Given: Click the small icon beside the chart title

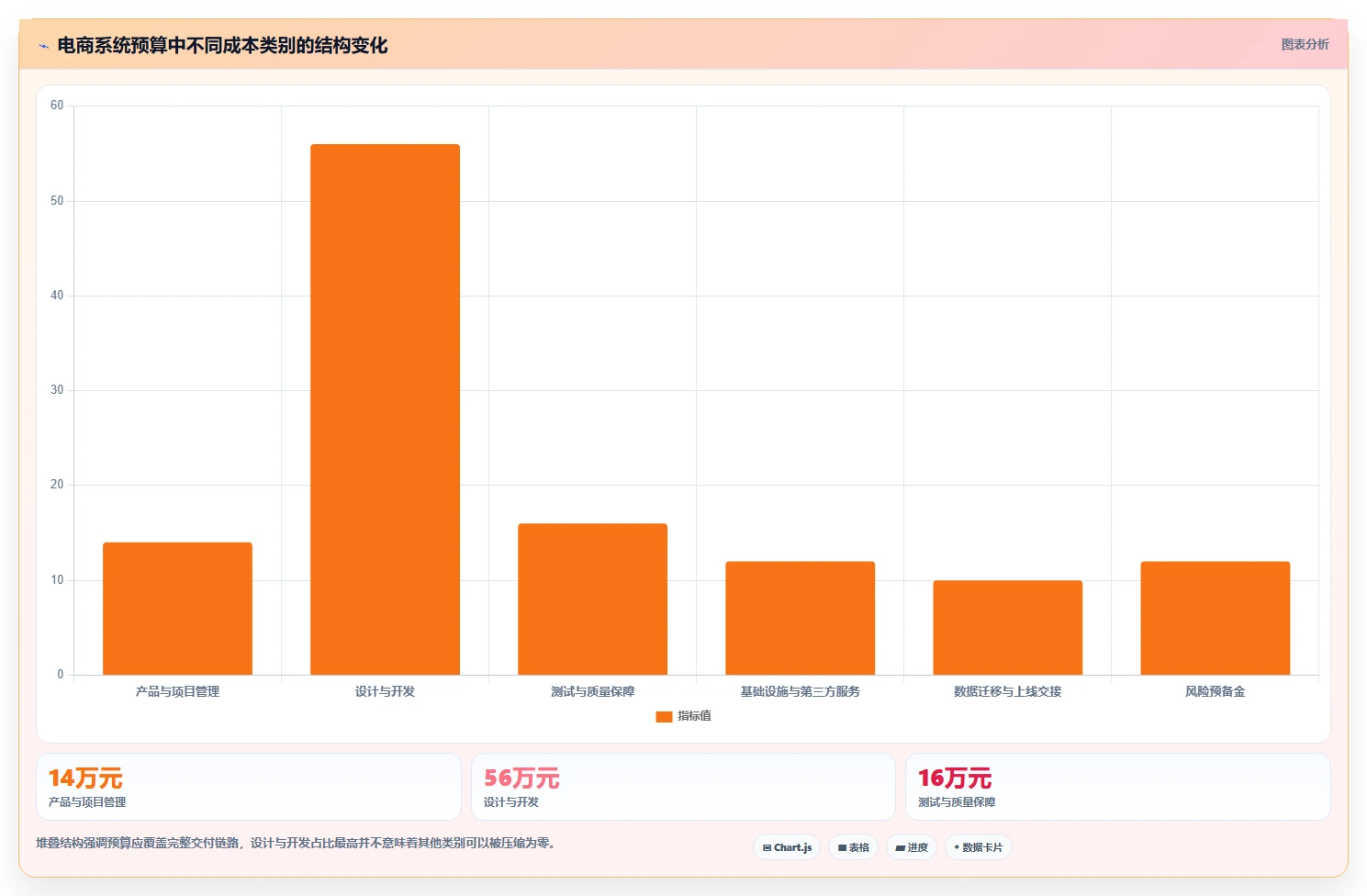Looking at the screenshot, I should [43, 46].
